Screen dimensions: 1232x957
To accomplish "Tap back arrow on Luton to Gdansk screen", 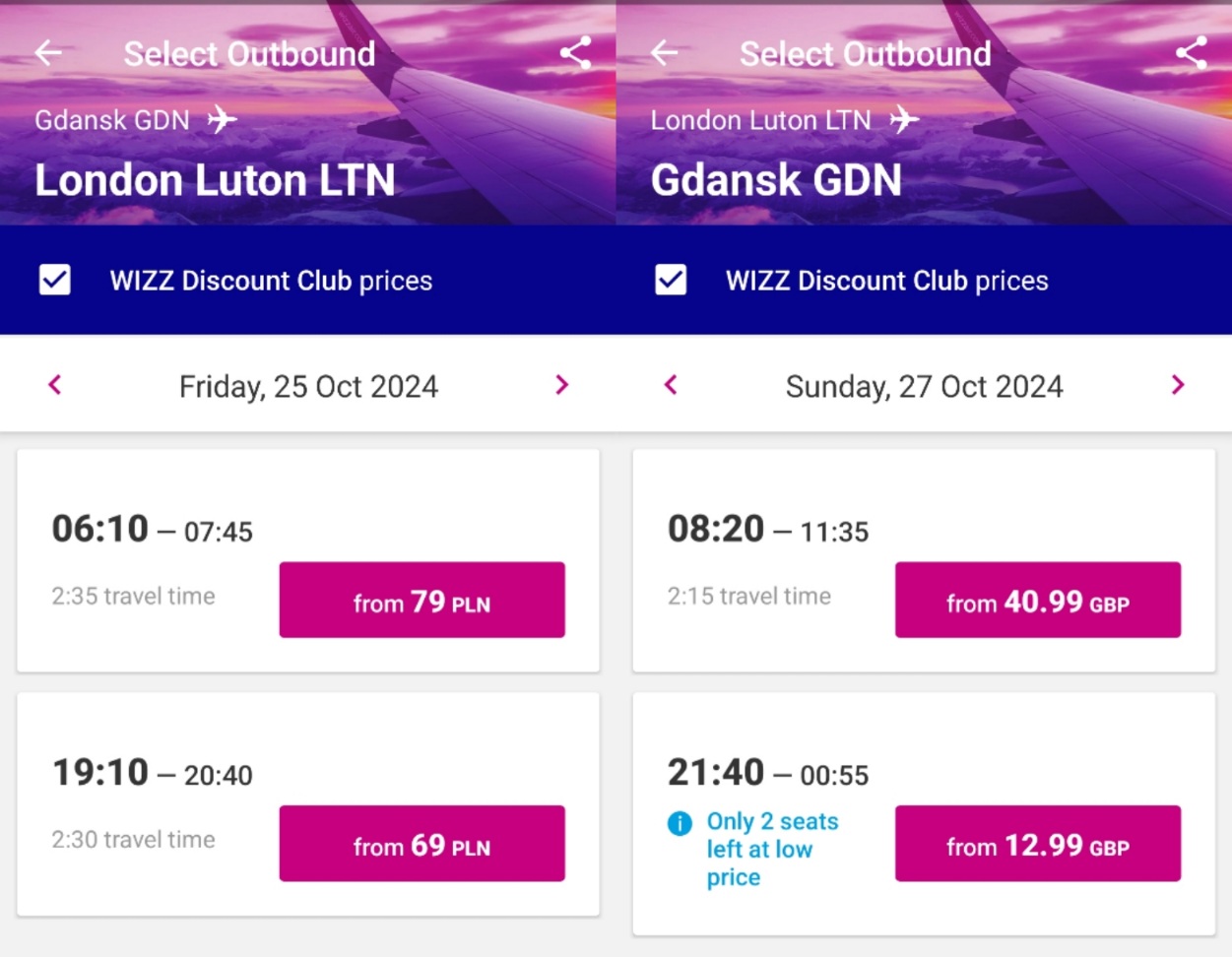I will (x=665, y=53).
